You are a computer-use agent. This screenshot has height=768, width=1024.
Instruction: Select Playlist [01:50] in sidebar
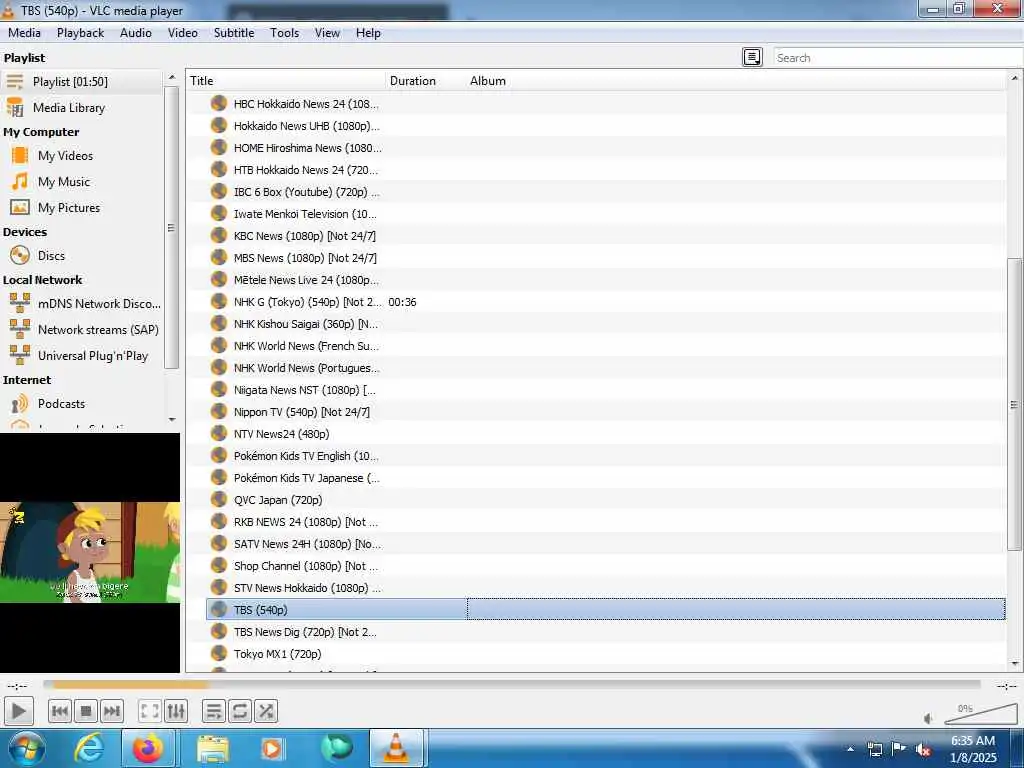click(82, 82)
